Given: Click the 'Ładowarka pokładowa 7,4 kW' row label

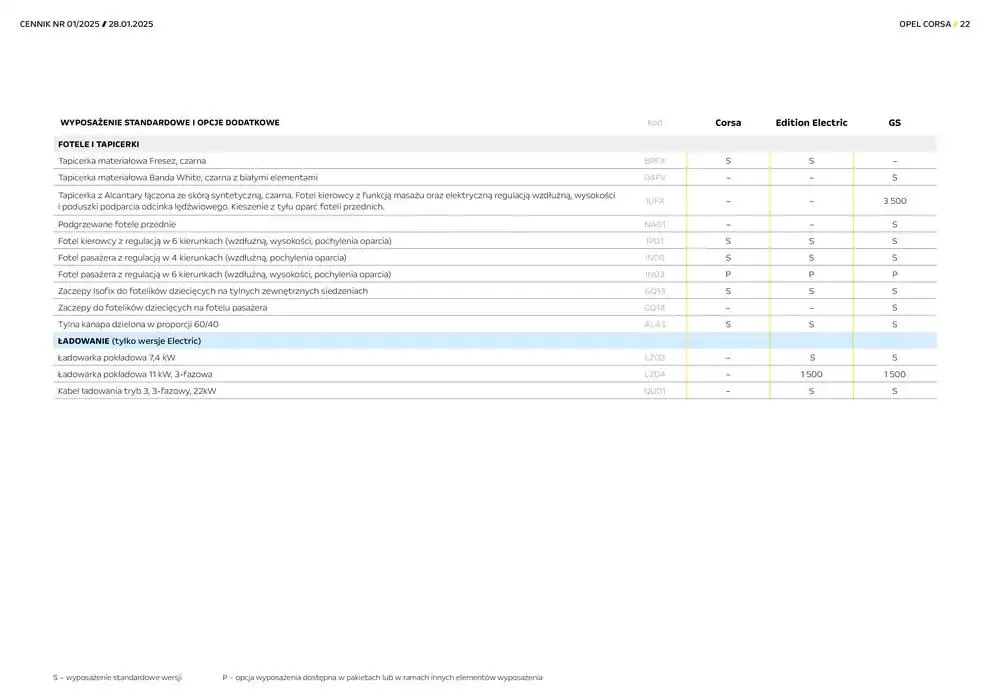Looking at the screenshot, I should (116, 358).
